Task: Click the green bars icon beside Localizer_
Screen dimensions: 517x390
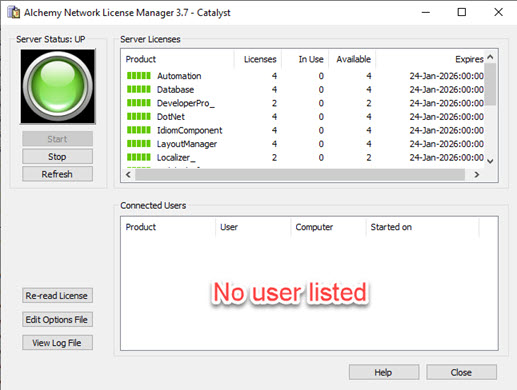Action: (139, 157)
